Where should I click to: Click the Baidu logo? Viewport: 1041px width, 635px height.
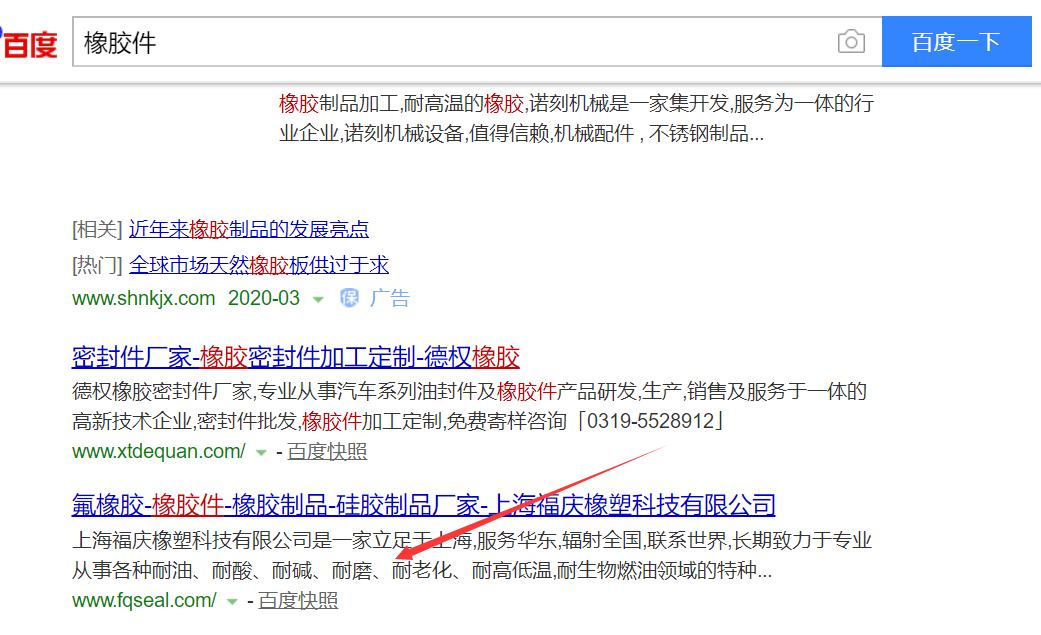click(28, 43)
